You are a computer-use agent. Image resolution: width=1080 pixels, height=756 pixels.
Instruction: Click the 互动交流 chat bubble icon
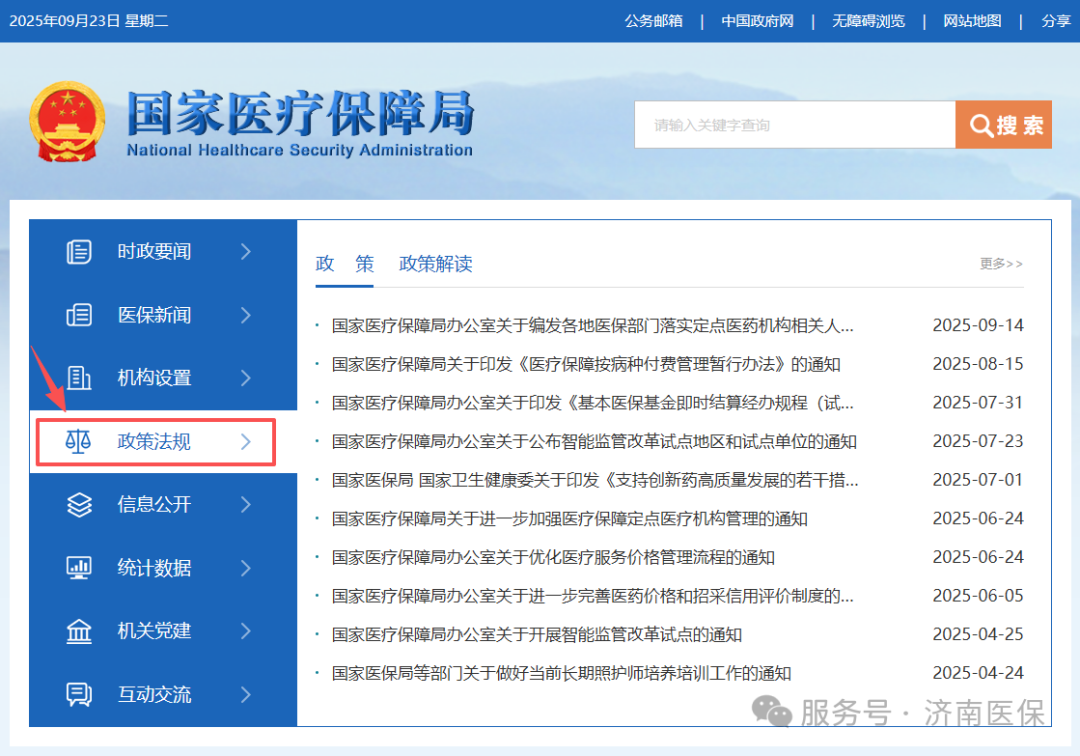click(79, 694)
